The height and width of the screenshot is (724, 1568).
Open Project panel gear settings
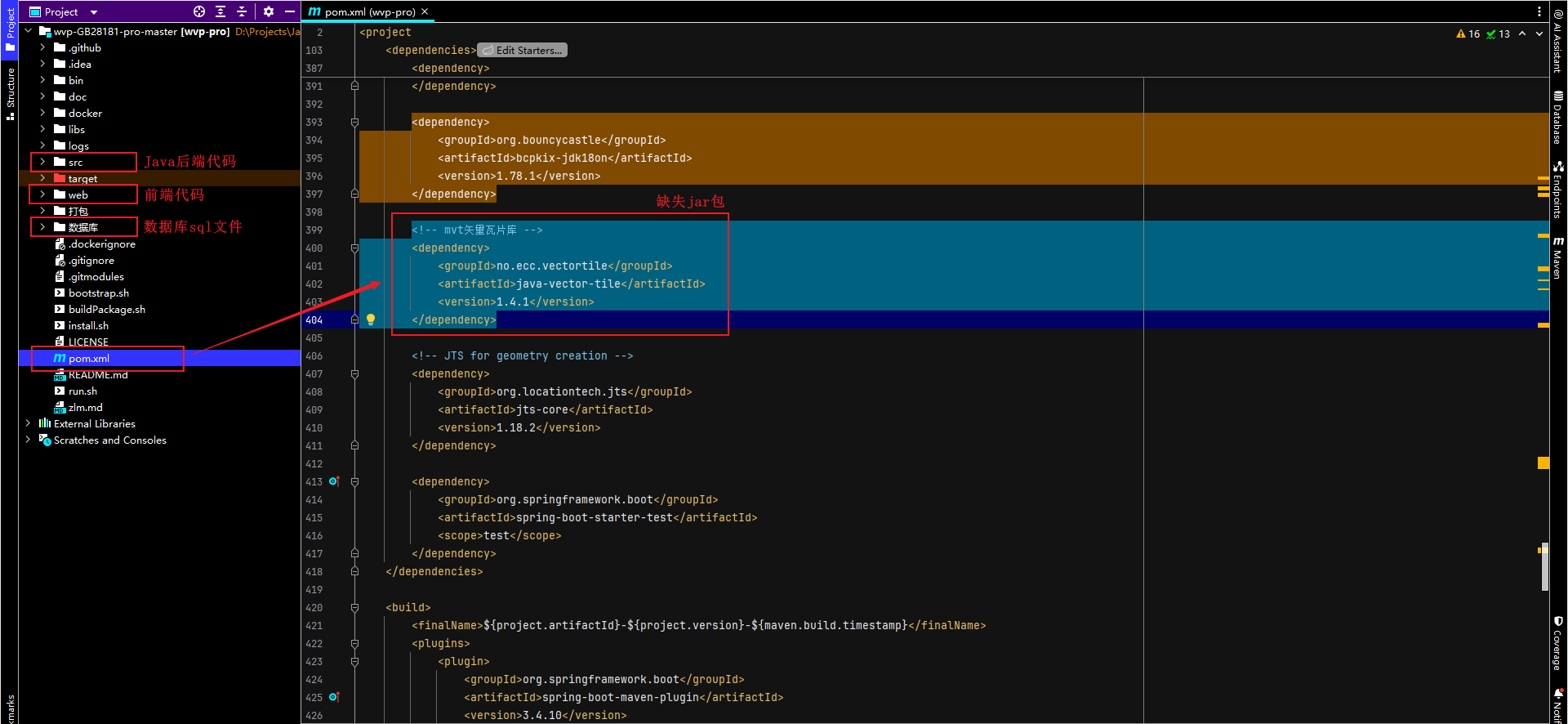(x=269, y=11)
